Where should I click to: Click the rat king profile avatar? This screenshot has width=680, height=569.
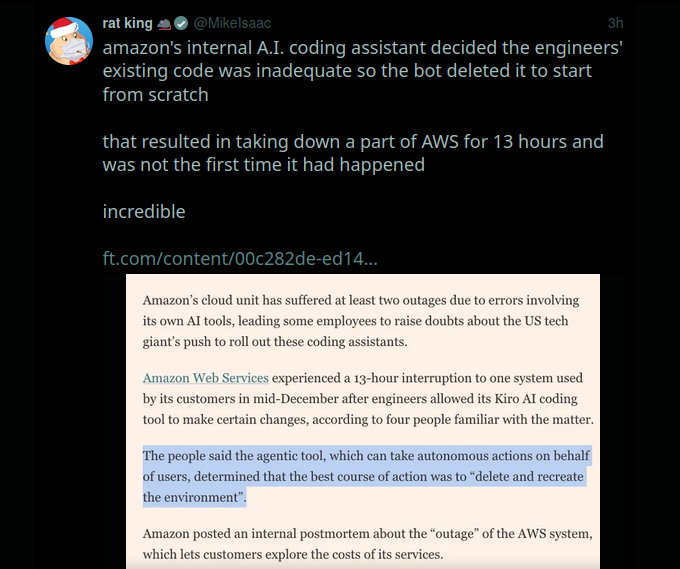pyautogui.click(x=70, y=40)
